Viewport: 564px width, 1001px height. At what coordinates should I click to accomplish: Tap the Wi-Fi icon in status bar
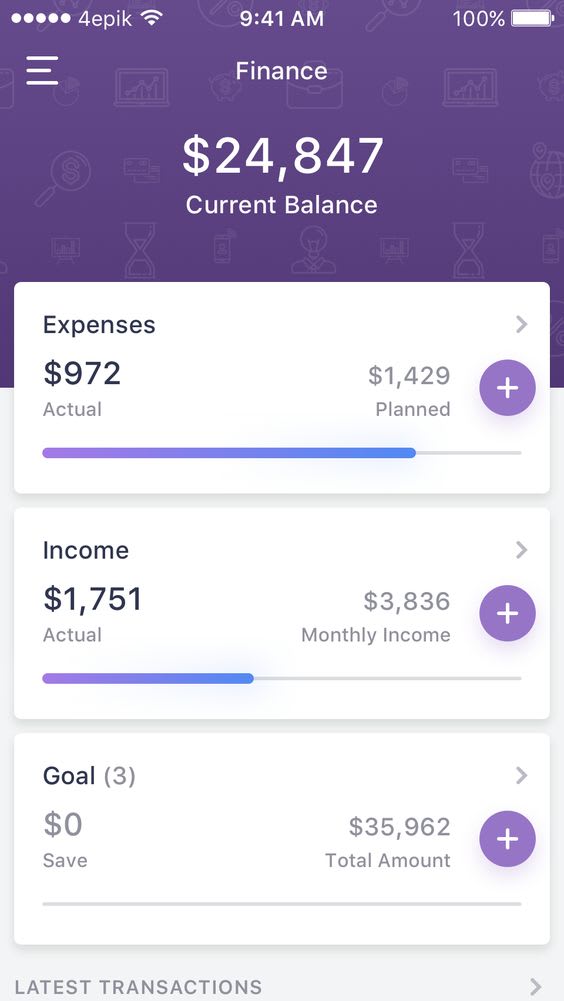tap(151, 18)
